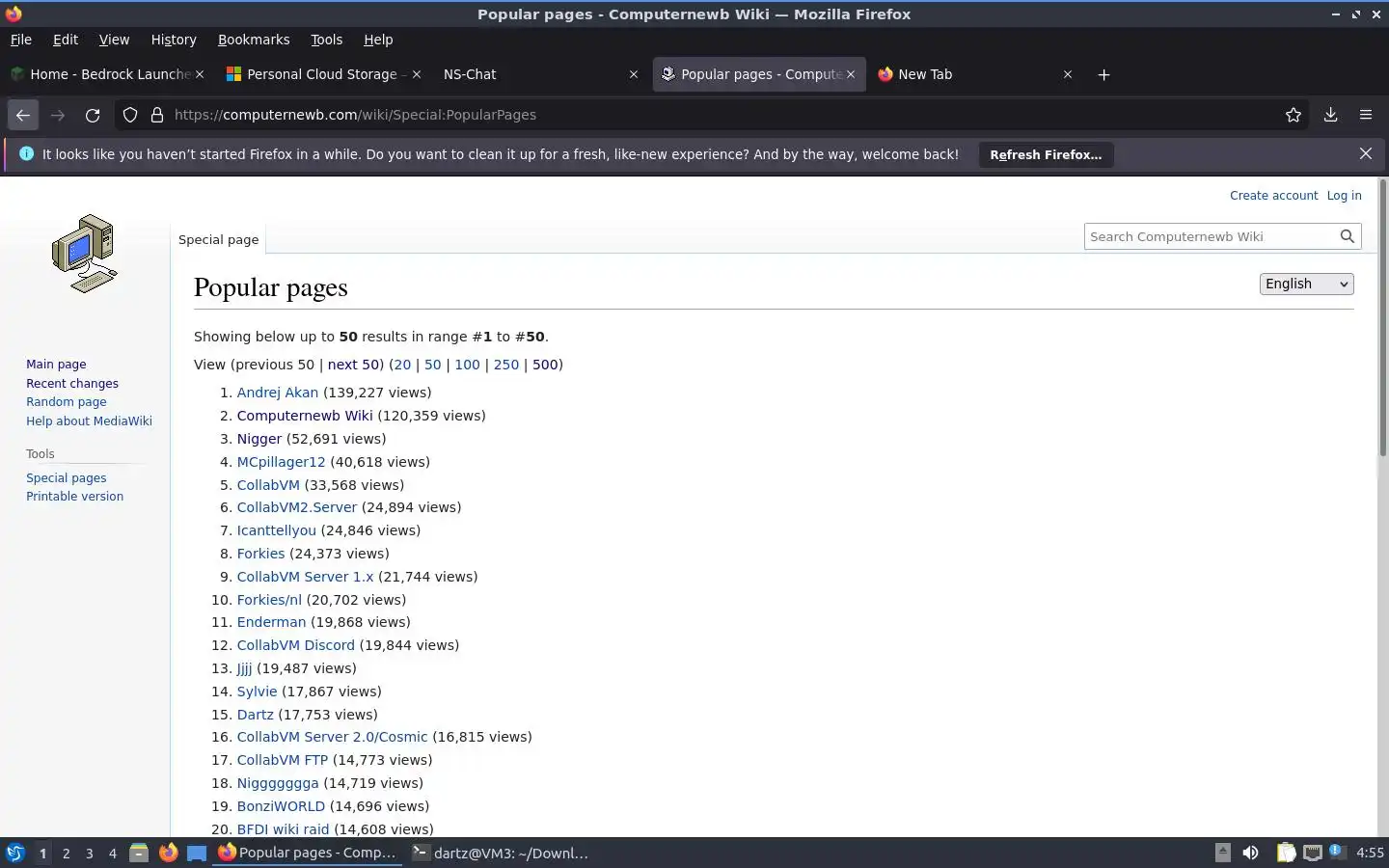Bookmark this page with the star icon
This screenshot has width=1389, height=868.
pos(1294,115)
